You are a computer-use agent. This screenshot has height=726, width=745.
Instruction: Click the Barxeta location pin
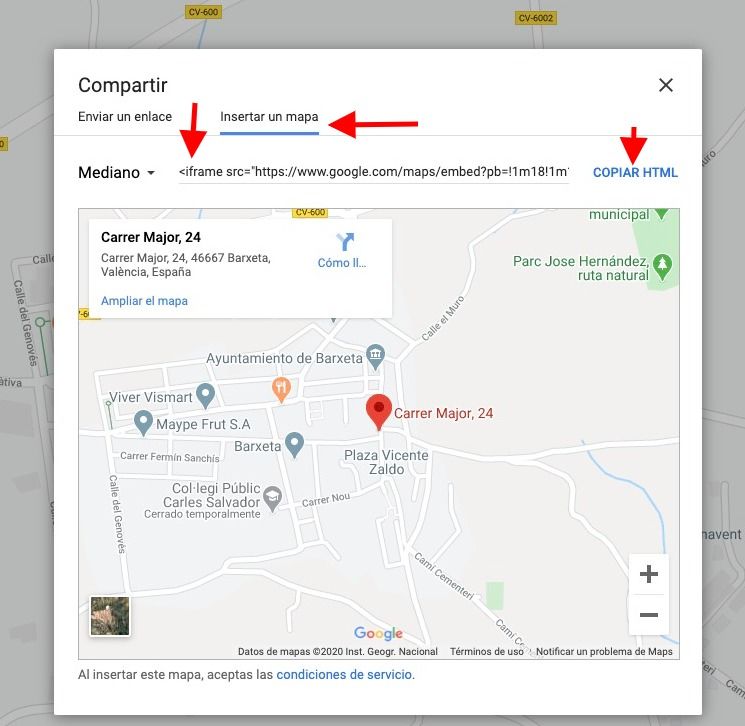[294, 445]
